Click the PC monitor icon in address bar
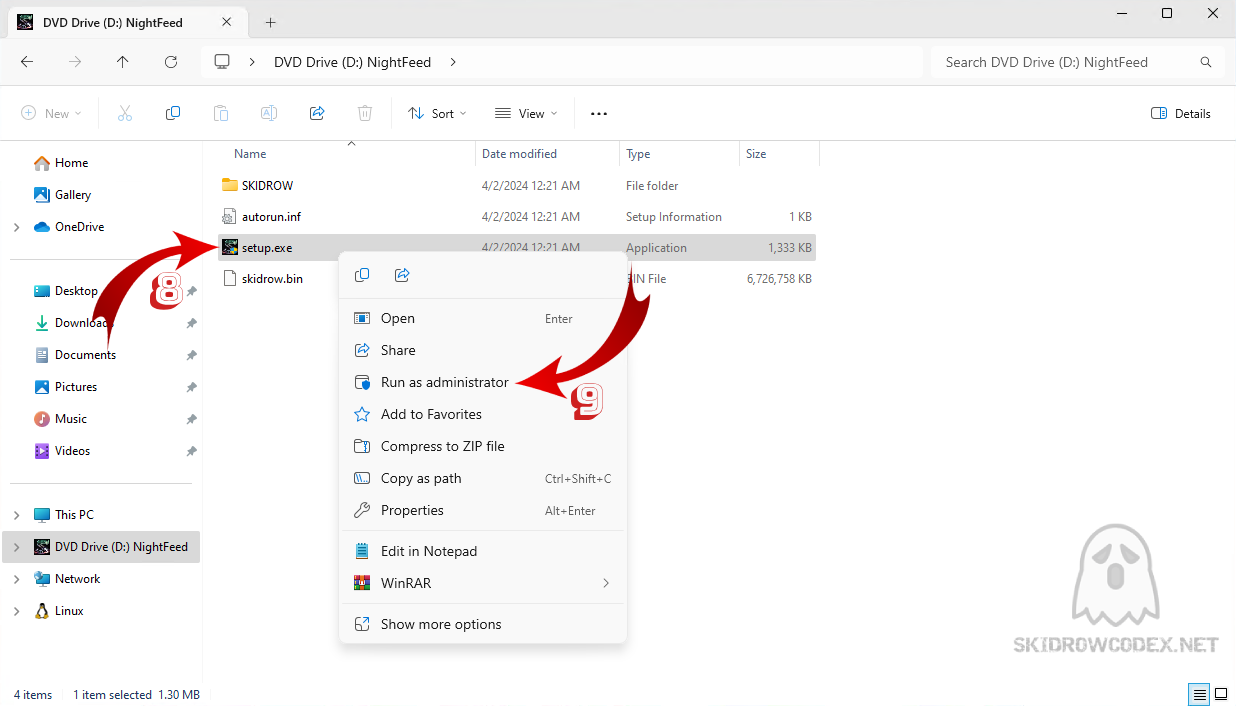 [222, 62]
